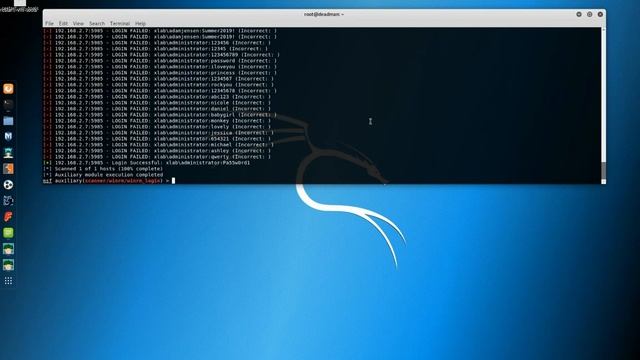Click lower green-capped face dock icon

[x=8, y=265]
